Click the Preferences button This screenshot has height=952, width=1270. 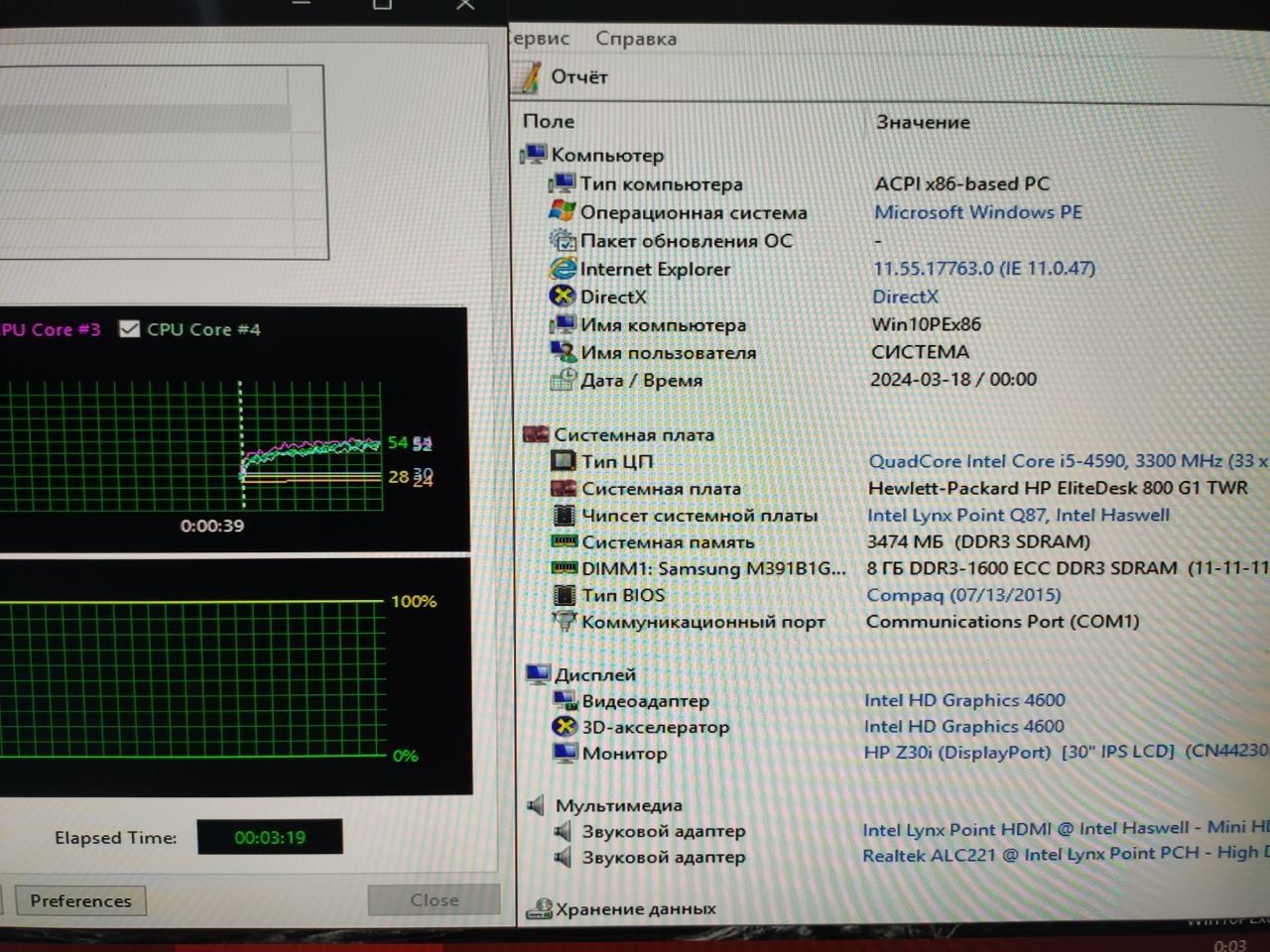pyautogui.click(x=80, y=900)
